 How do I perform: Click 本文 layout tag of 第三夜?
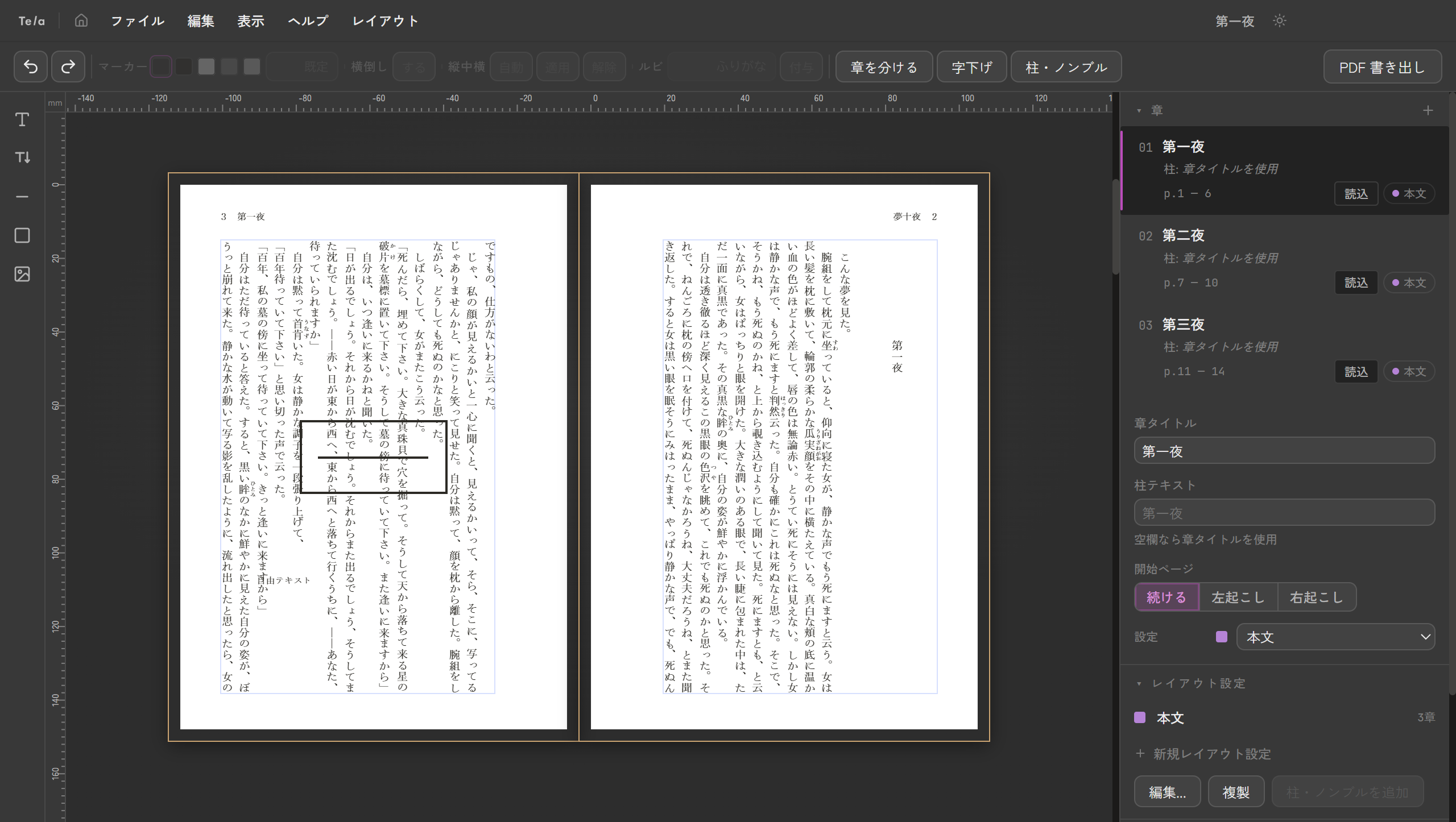pos(1409,372)
